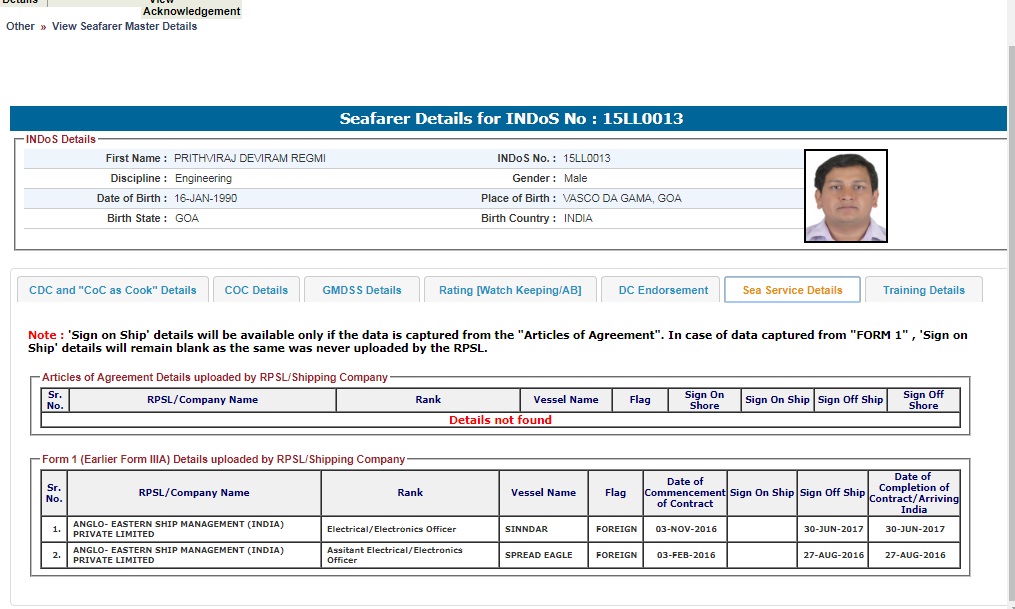Click the Rank column header in the Form 1 table
The height and width of the screenshot is (609, 1015).
pos(410,493)
